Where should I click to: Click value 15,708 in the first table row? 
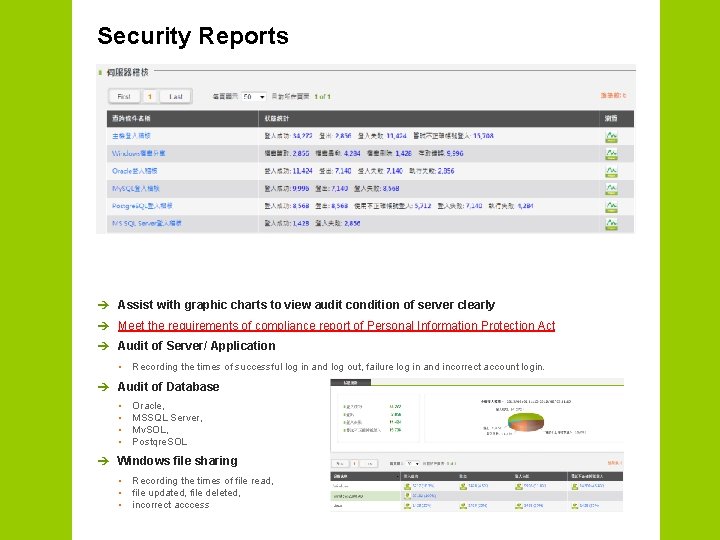[483, 136]
